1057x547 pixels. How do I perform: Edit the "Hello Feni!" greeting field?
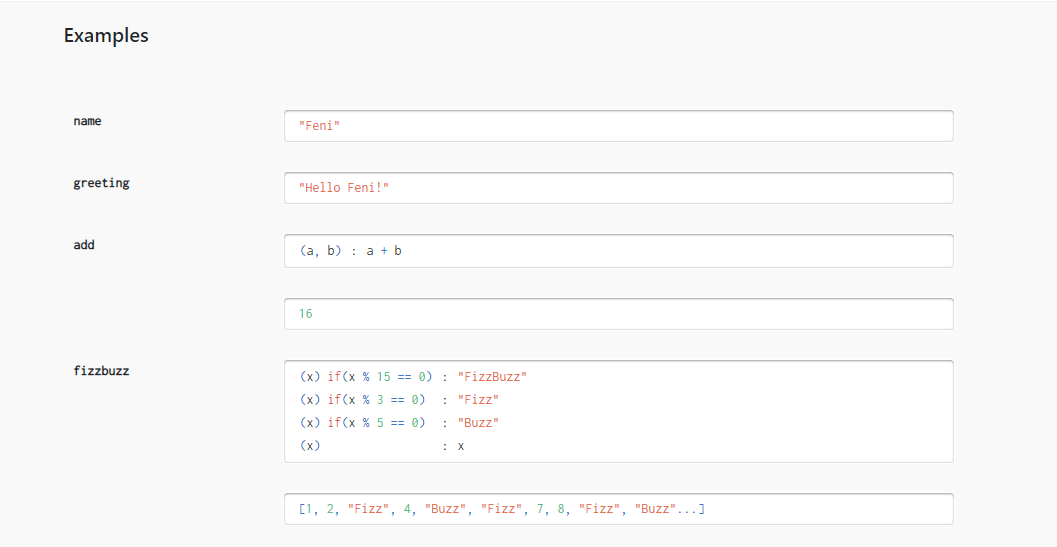(618, 188)
